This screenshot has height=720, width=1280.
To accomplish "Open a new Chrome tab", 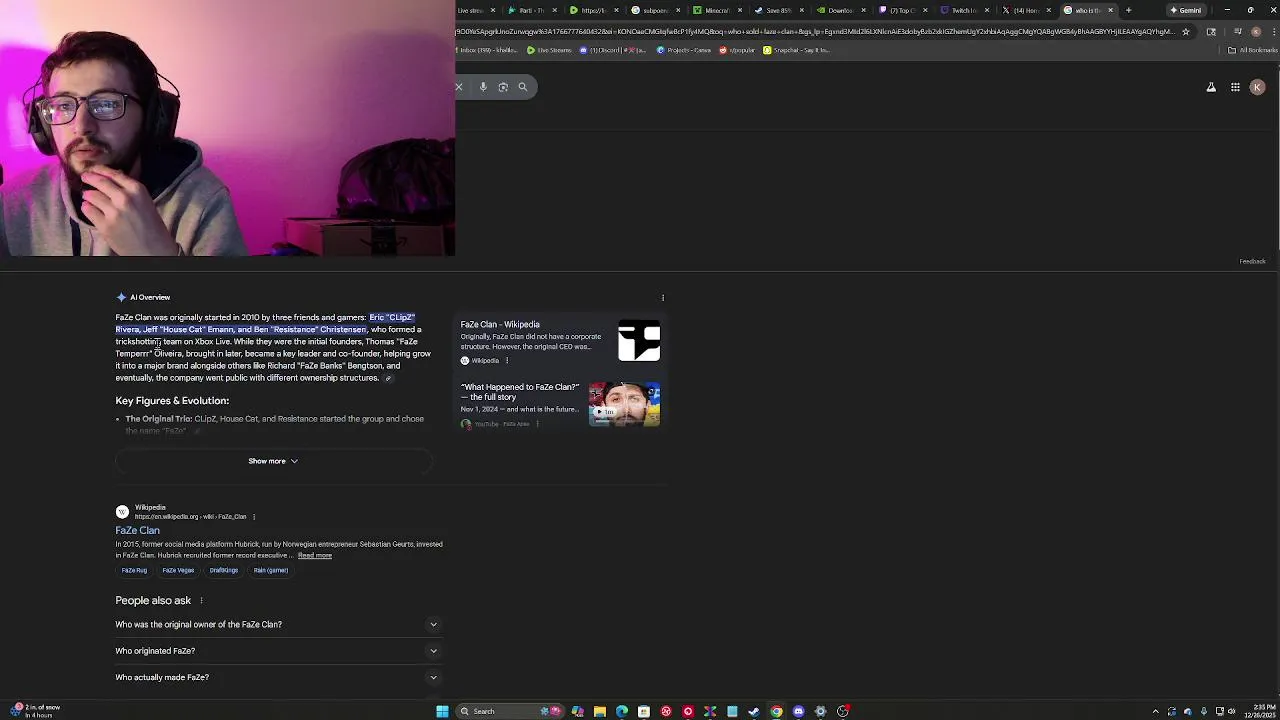I will 1128,10.
